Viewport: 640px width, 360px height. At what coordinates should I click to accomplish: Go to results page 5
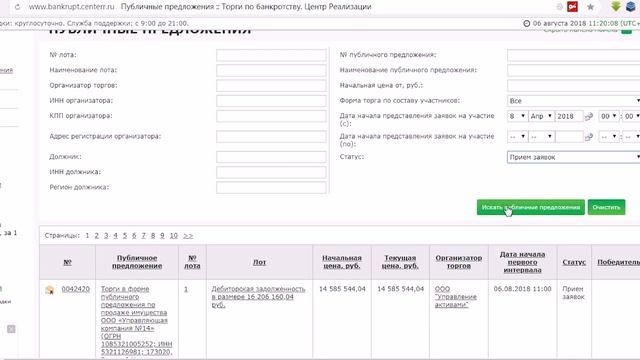click(125, 236)
